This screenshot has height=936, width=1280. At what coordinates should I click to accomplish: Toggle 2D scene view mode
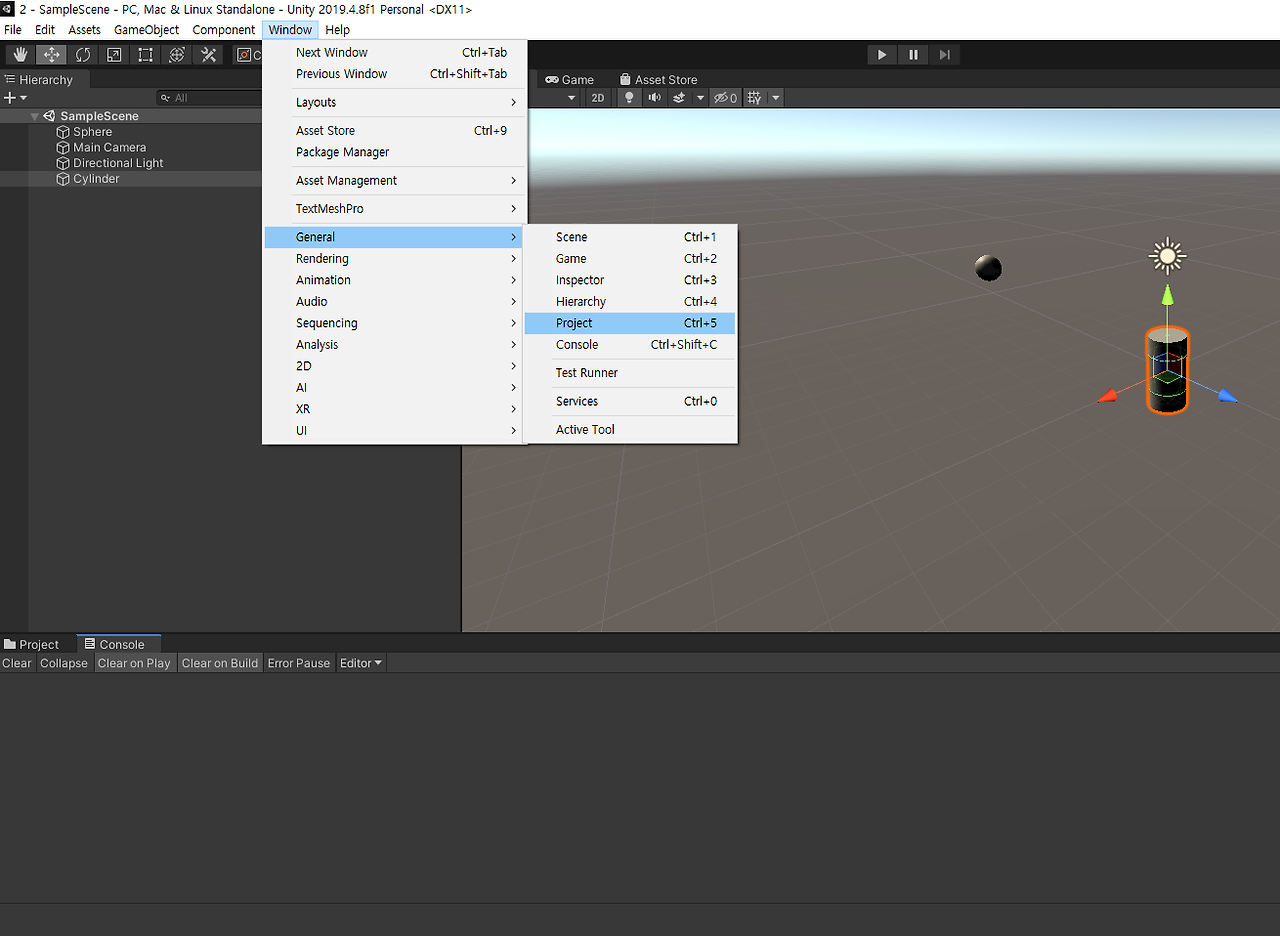pos(598,98)
